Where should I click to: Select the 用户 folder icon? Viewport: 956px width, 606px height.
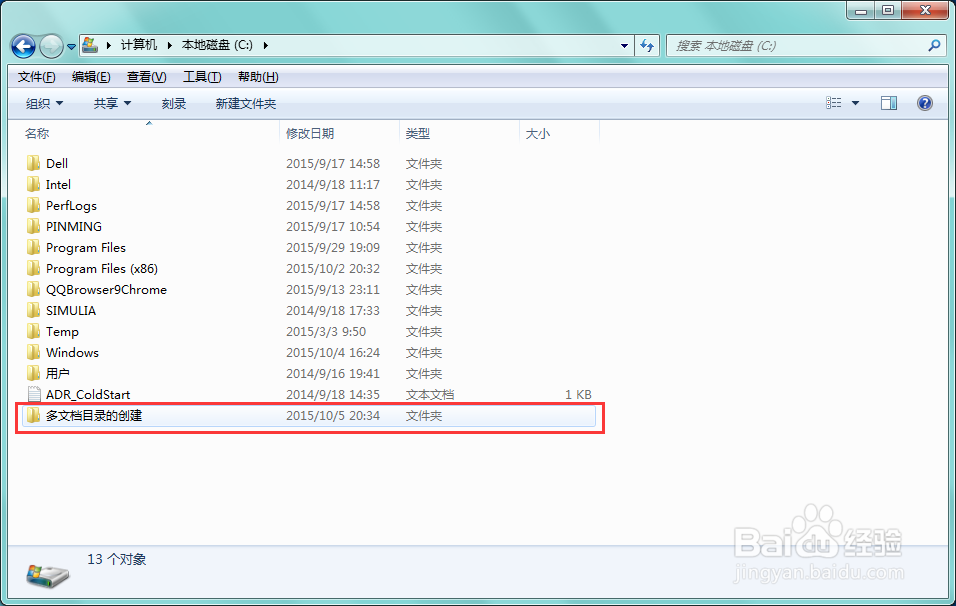34,373
